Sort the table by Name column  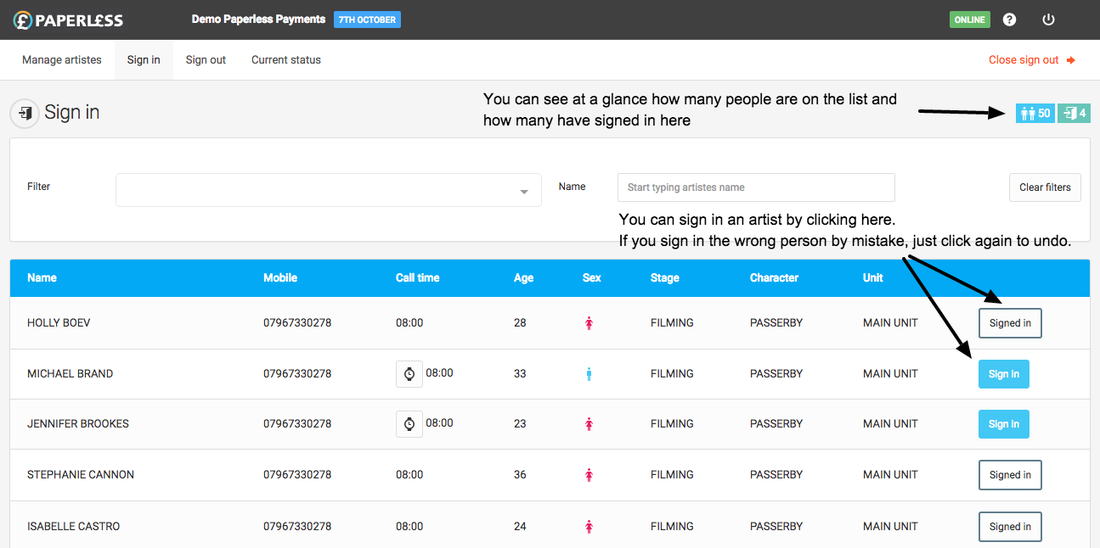[x=42, y=278]
